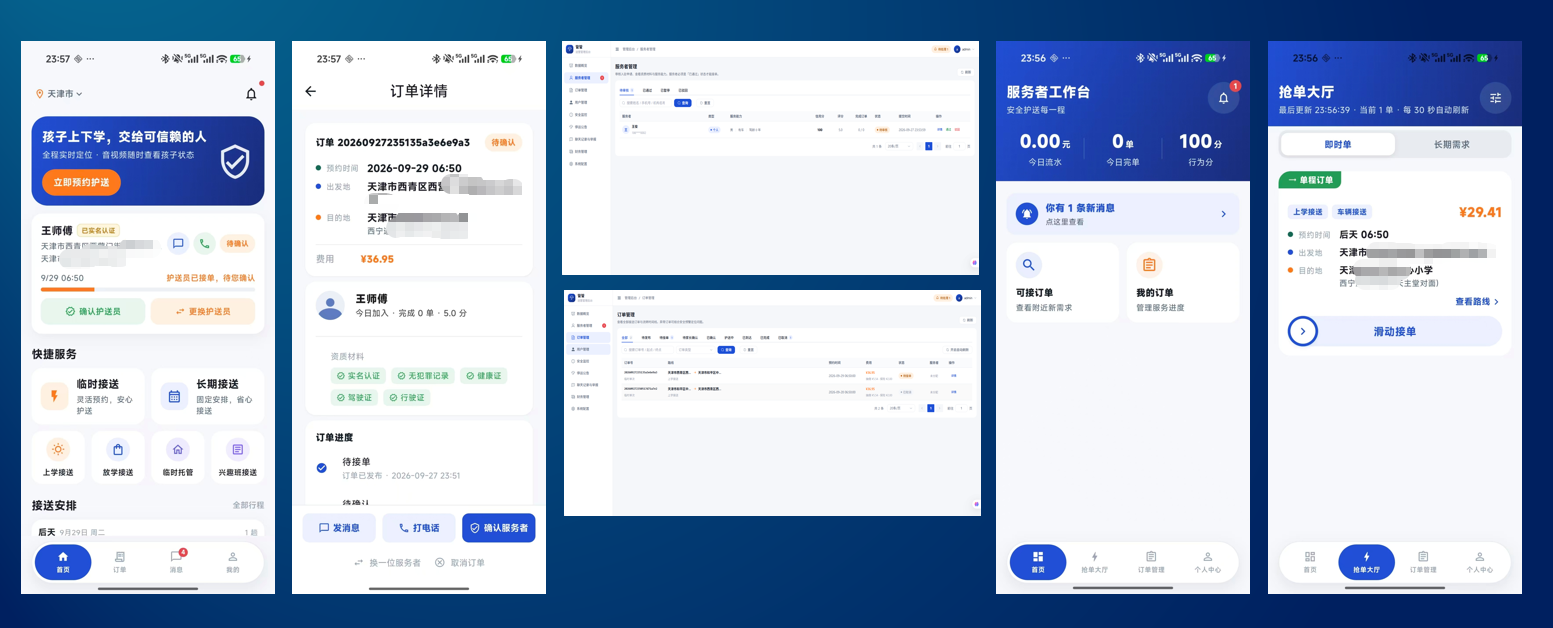Tap the notification bell beside the 天津市 selector
Screen dimensions: 1553x628
[x=251, y=94]
